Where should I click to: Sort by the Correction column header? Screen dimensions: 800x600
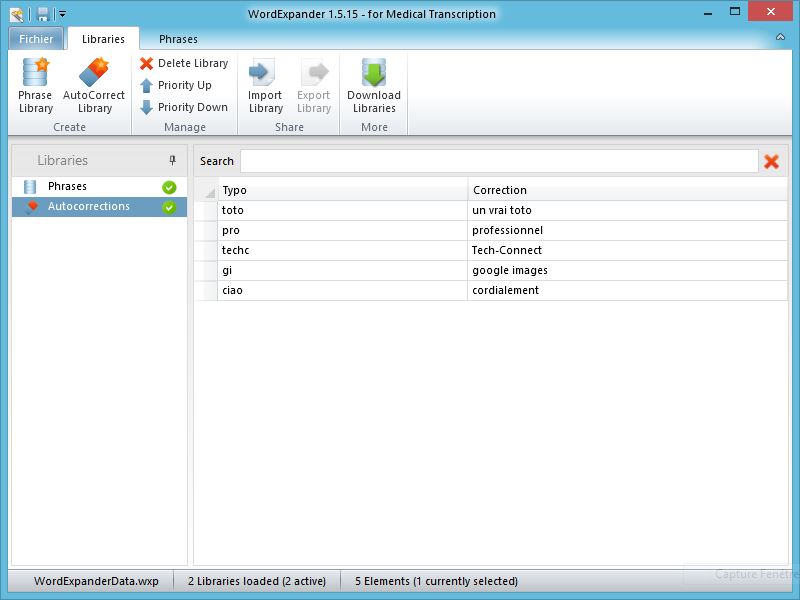tap(628, 190)
